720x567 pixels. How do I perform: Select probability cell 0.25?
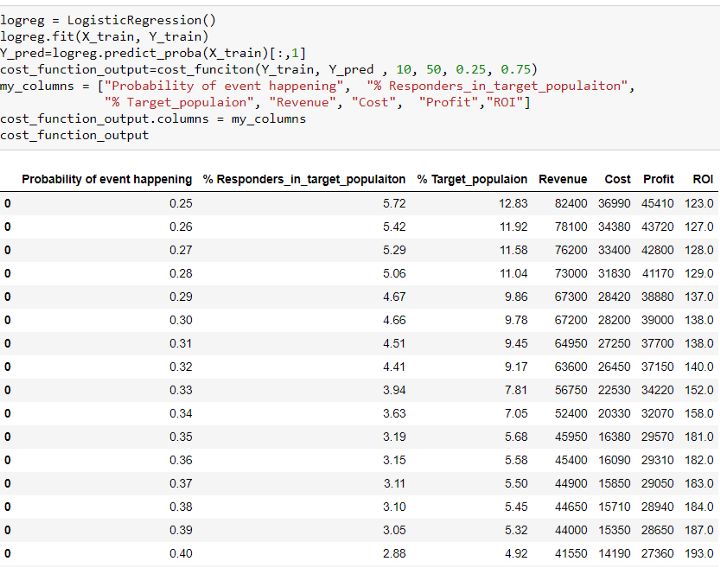[x=181, y=203]
